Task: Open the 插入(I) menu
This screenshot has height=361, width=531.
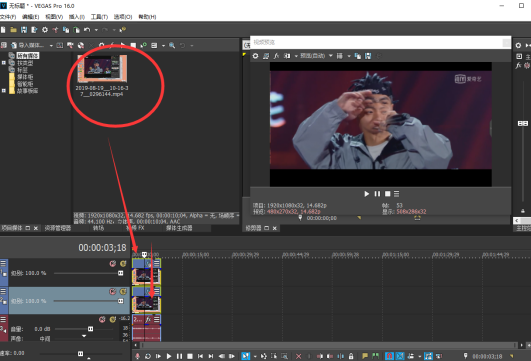Action: coord(77,17)
